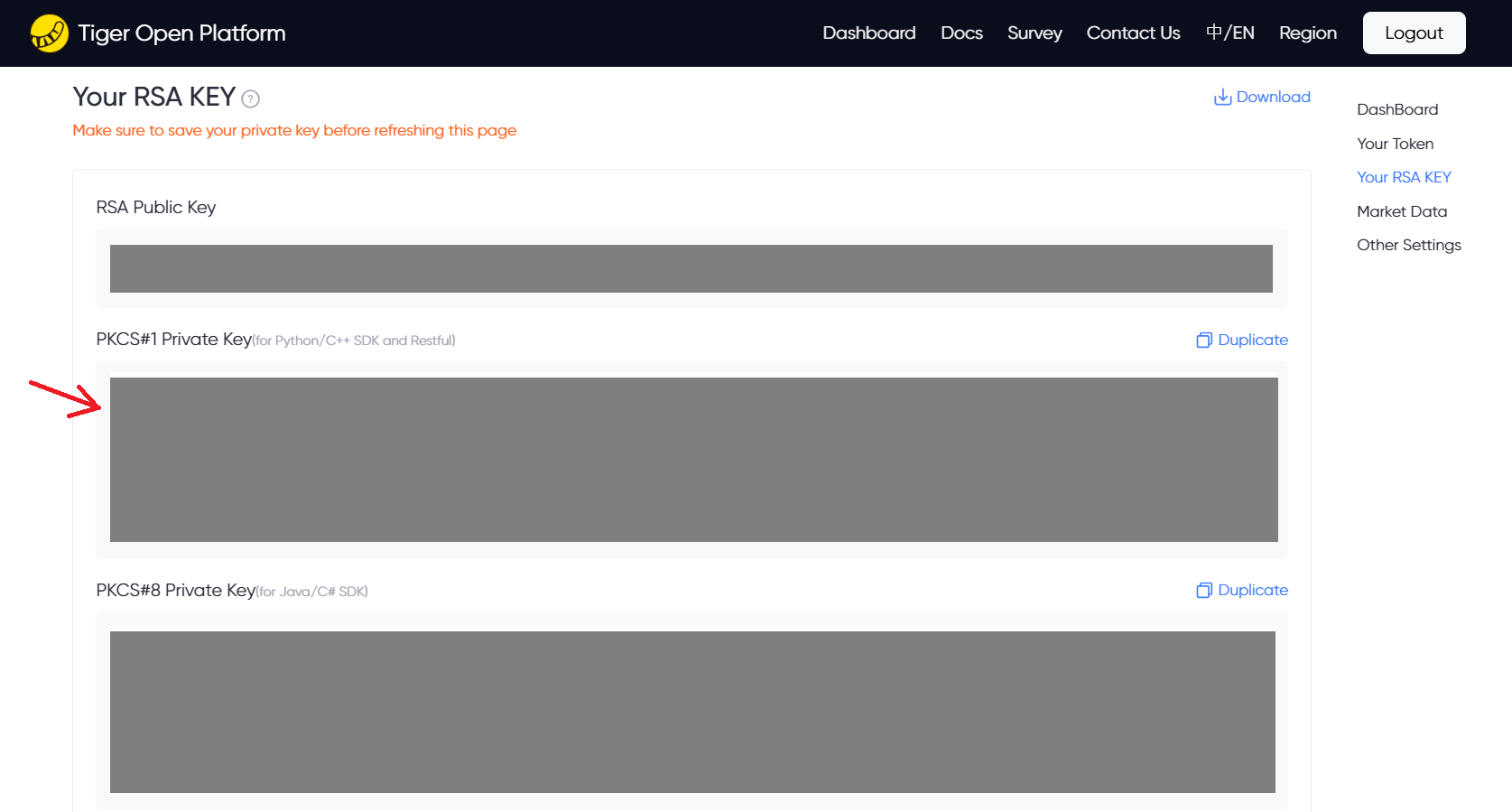The width and height of the screenshot is (1512, 812).
Task: Click the PKCS#1 Private Key text box
Action: click(x=691, y=460)
